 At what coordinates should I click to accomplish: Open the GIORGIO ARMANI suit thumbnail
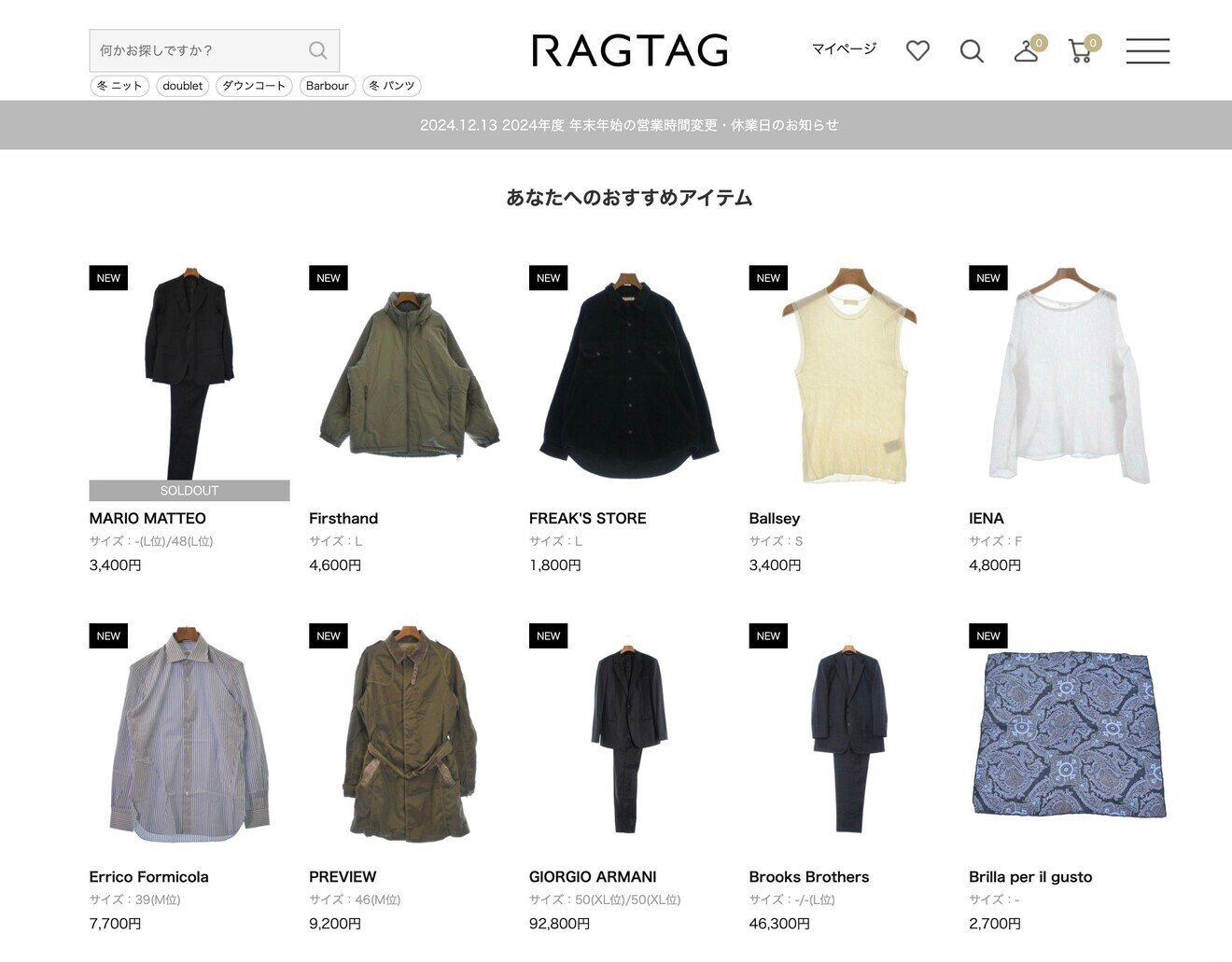click(x=629, y=732)
